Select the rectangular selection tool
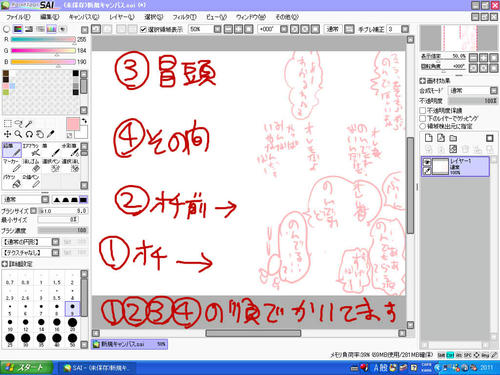 point(7,124)
